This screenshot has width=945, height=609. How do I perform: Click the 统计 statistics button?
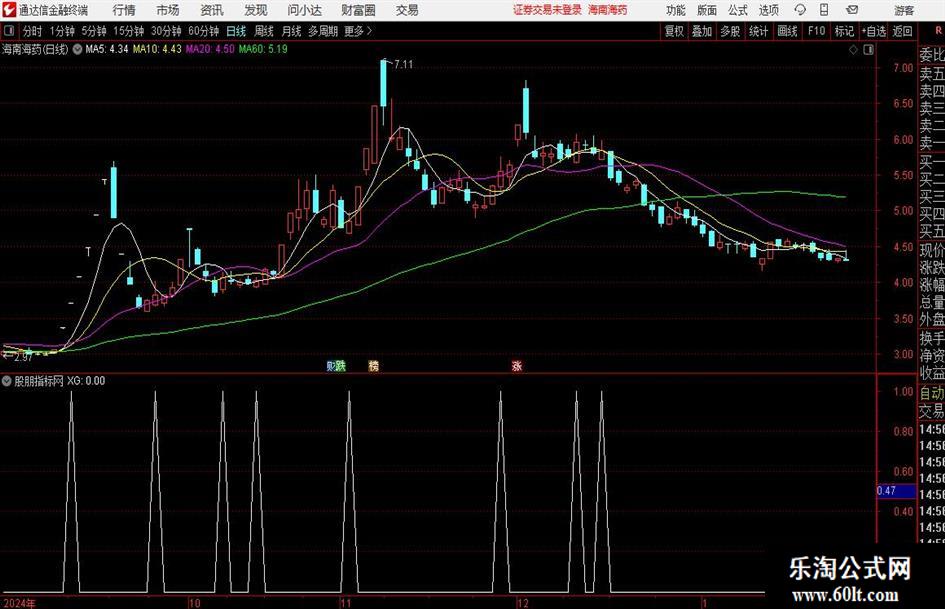coord(759,31)
